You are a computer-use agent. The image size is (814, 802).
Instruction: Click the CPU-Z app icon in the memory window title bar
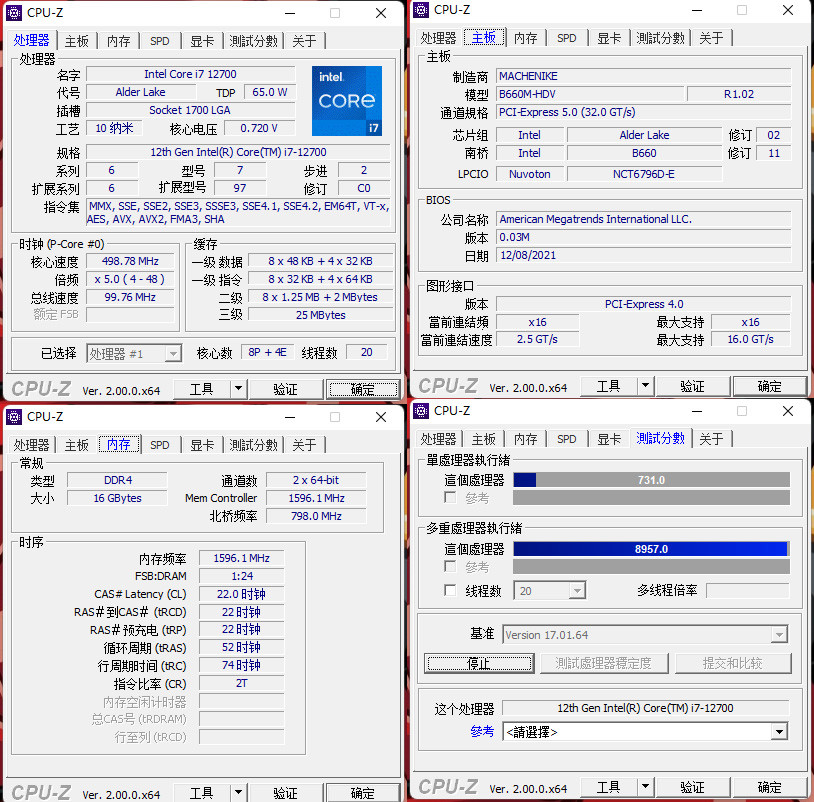[15, 416]
